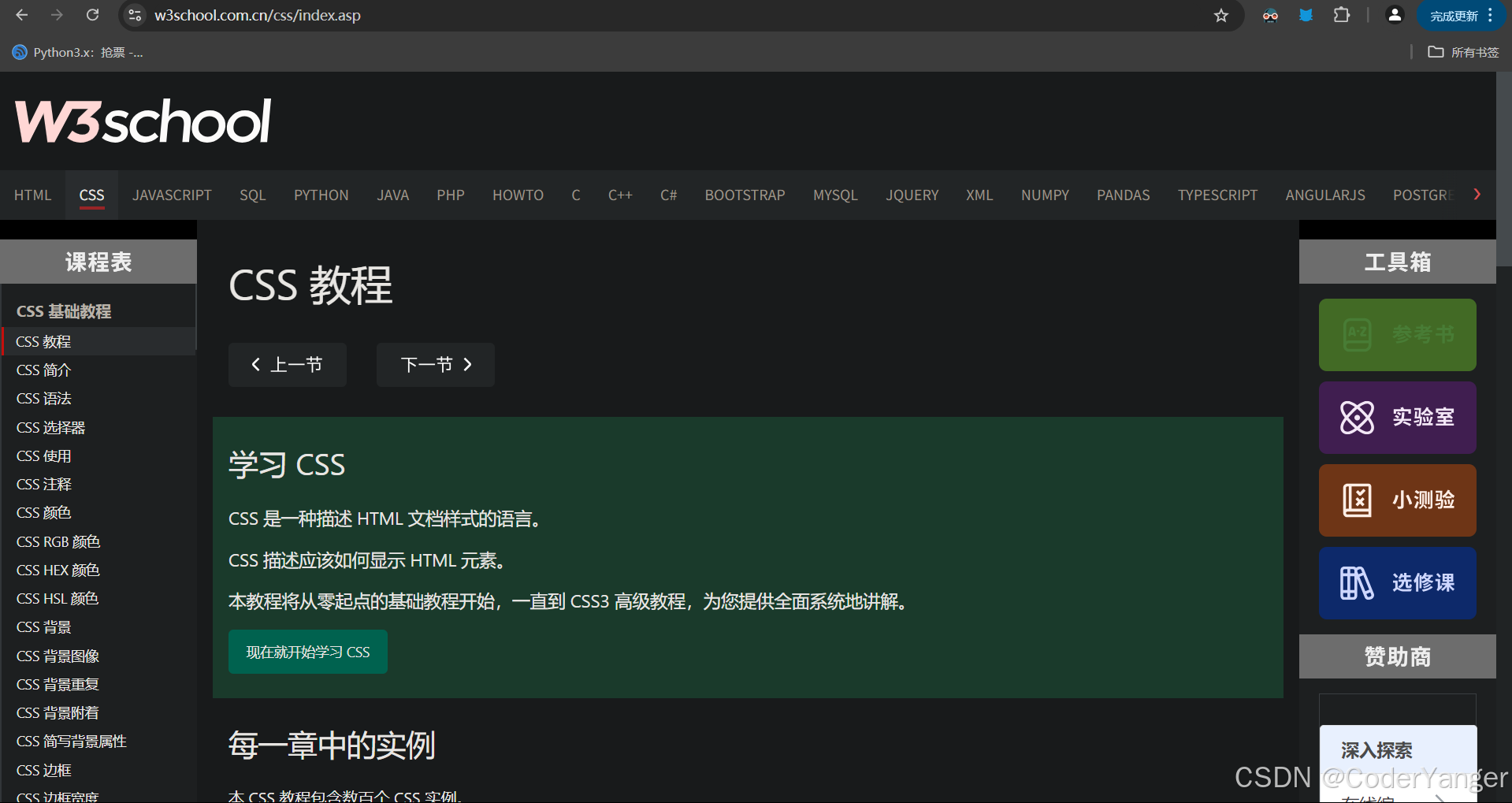Viewport: 1512px width, 803px height.
Task: Open the PHP nav tab
Action: tap(450, 195)
